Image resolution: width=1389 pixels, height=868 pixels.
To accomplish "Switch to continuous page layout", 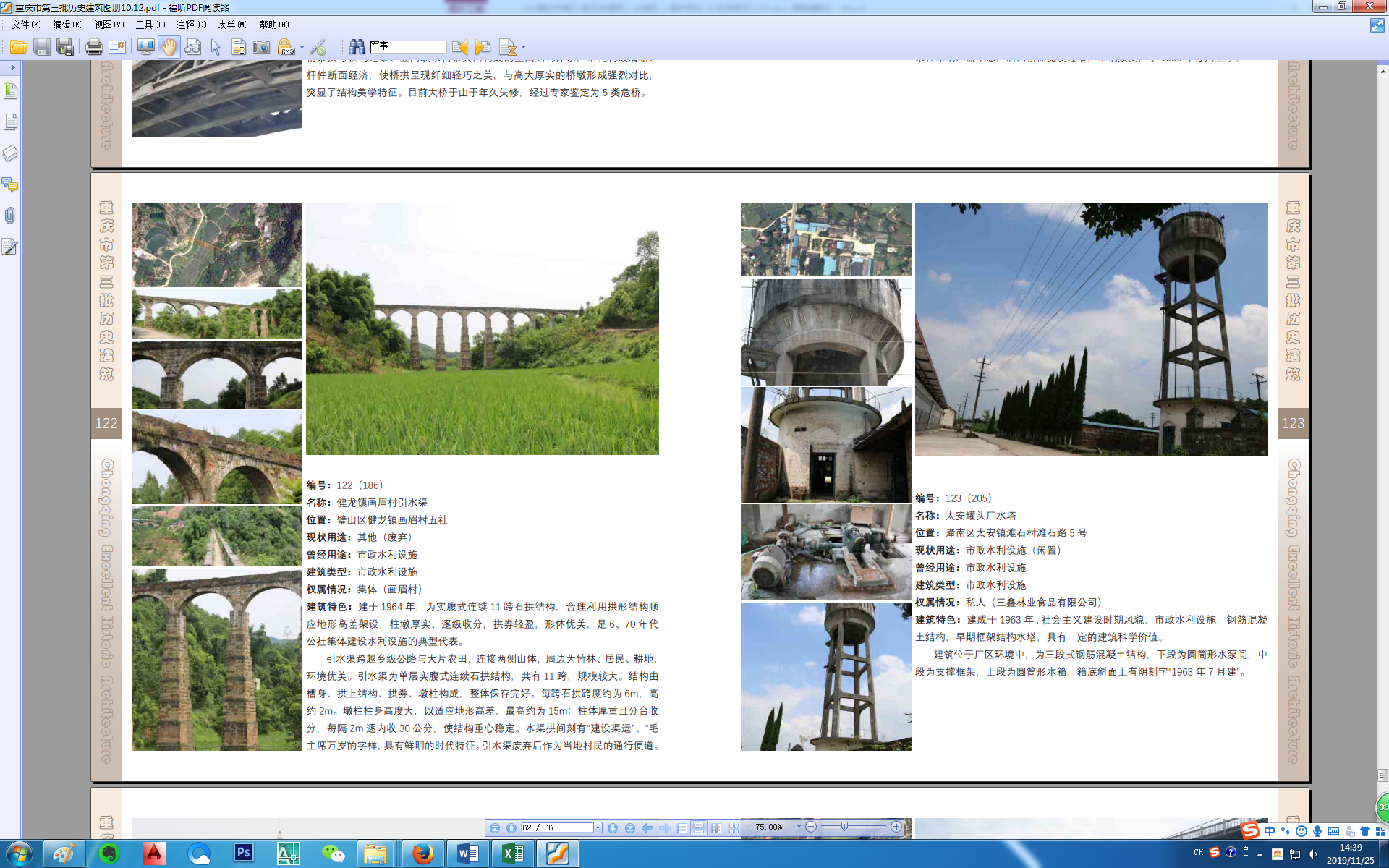I will click(x=699, y=827).
